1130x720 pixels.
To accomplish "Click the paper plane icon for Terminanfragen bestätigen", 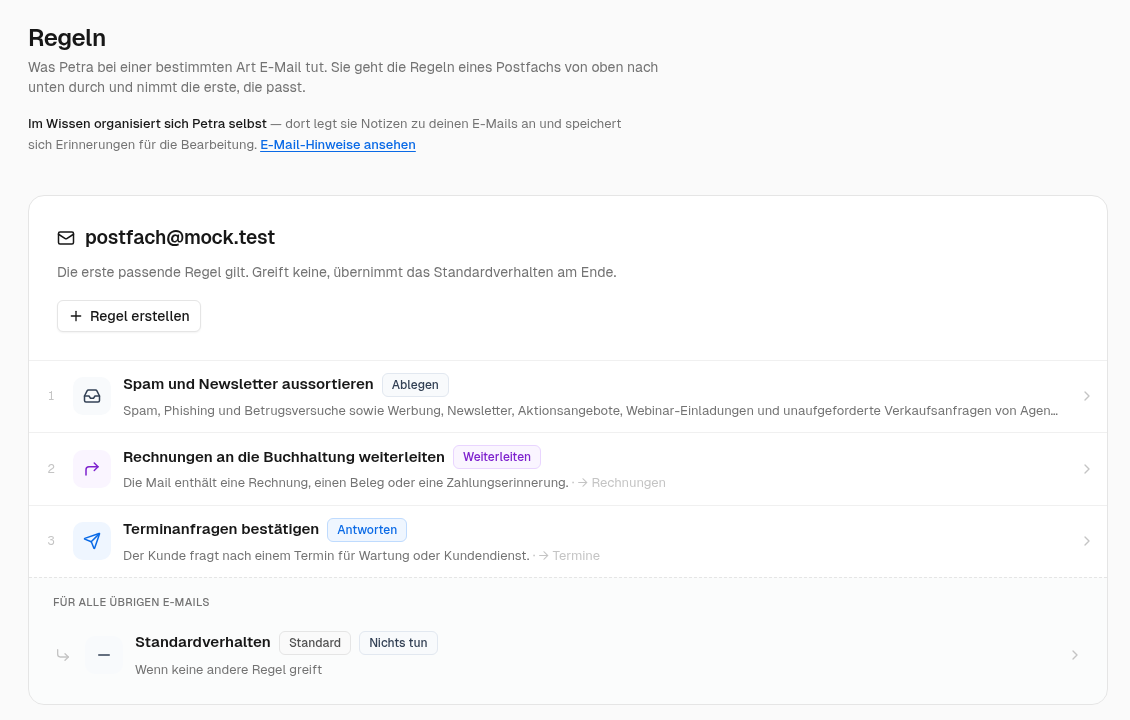I will [x=92, y=541].
